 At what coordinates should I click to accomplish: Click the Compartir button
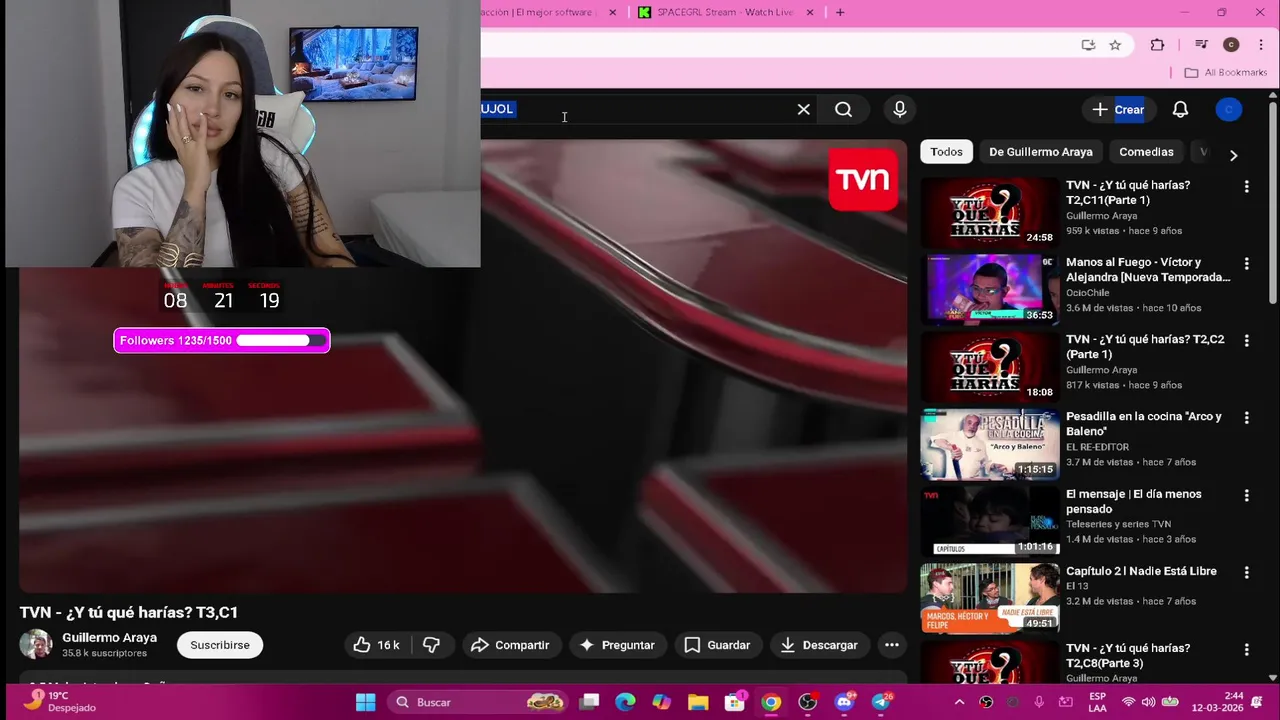coord(510,645)
